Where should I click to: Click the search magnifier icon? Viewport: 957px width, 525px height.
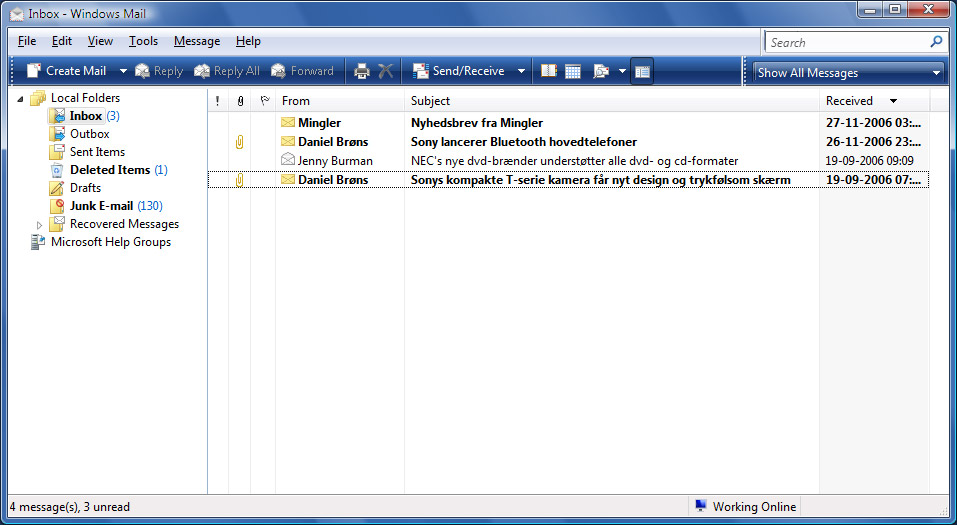[x=936, y=42]
